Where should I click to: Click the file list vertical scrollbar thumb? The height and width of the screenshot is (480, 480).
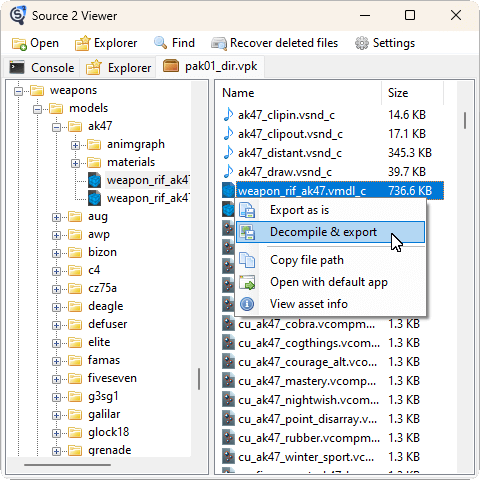point(465,121)
